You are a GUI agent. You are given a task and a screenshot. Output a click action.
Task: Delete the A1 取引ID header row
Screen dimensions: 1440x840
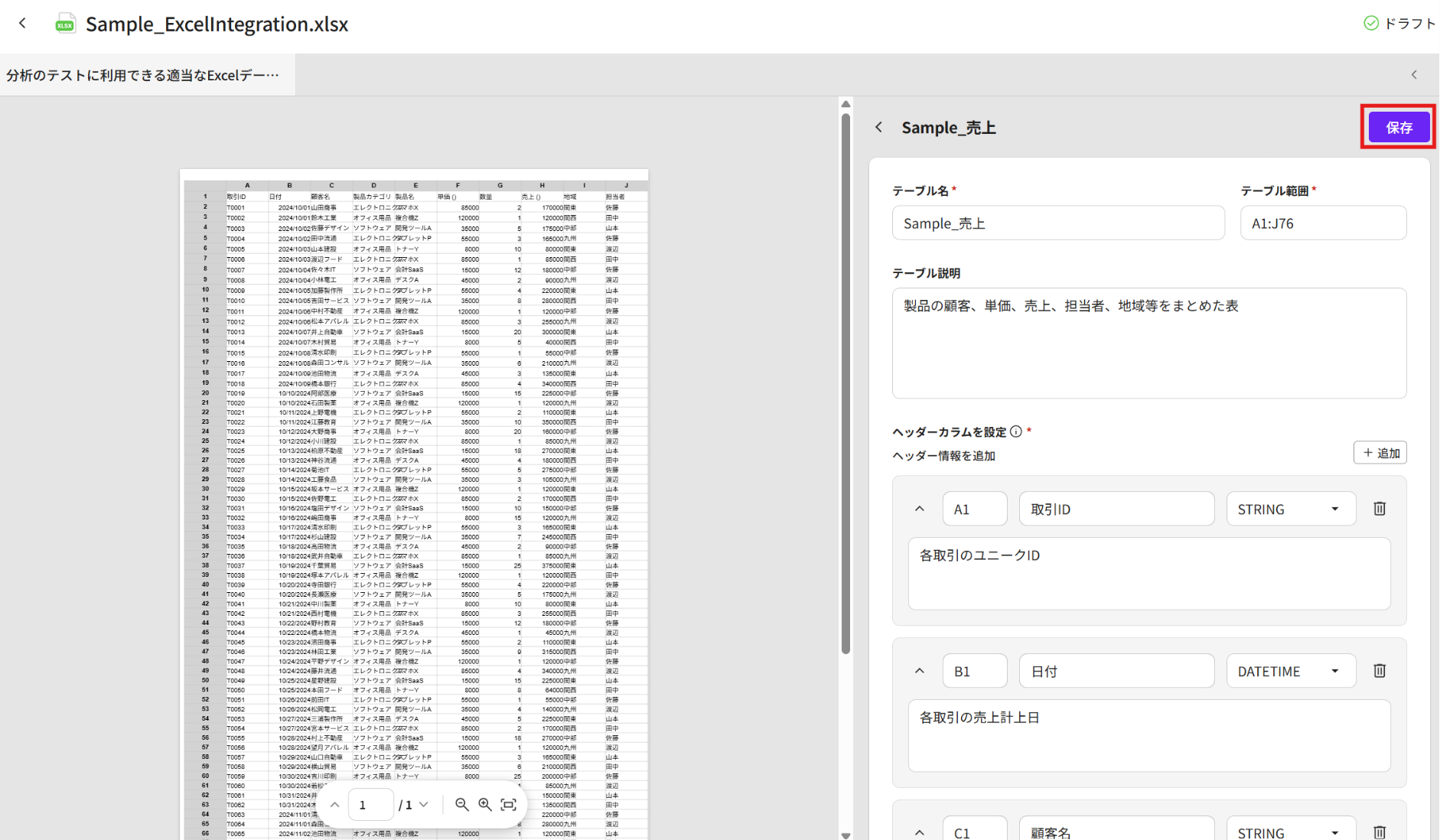[1379, 509]
